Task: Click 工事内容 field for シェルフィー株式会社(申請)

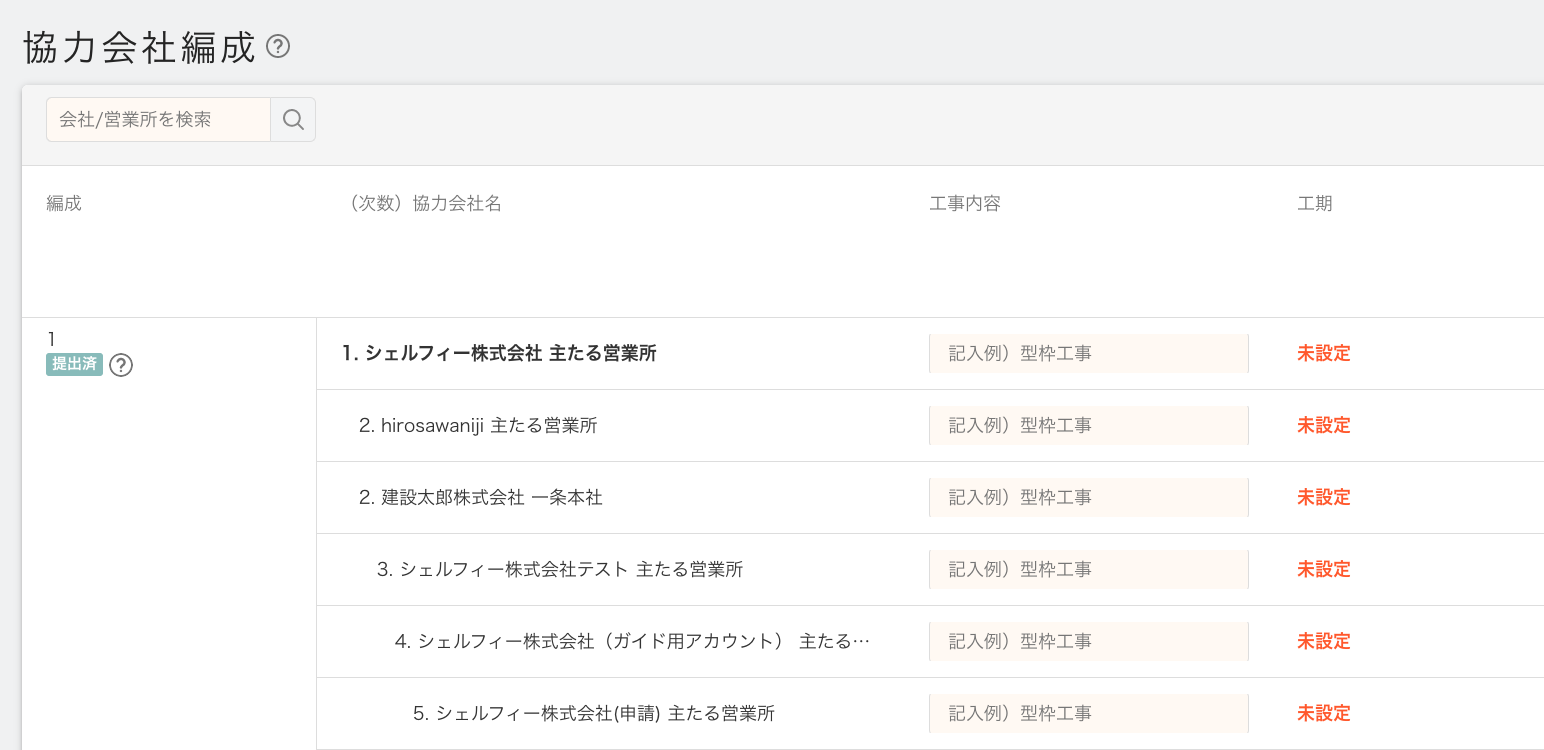Action: click(x=1088, y=713)
